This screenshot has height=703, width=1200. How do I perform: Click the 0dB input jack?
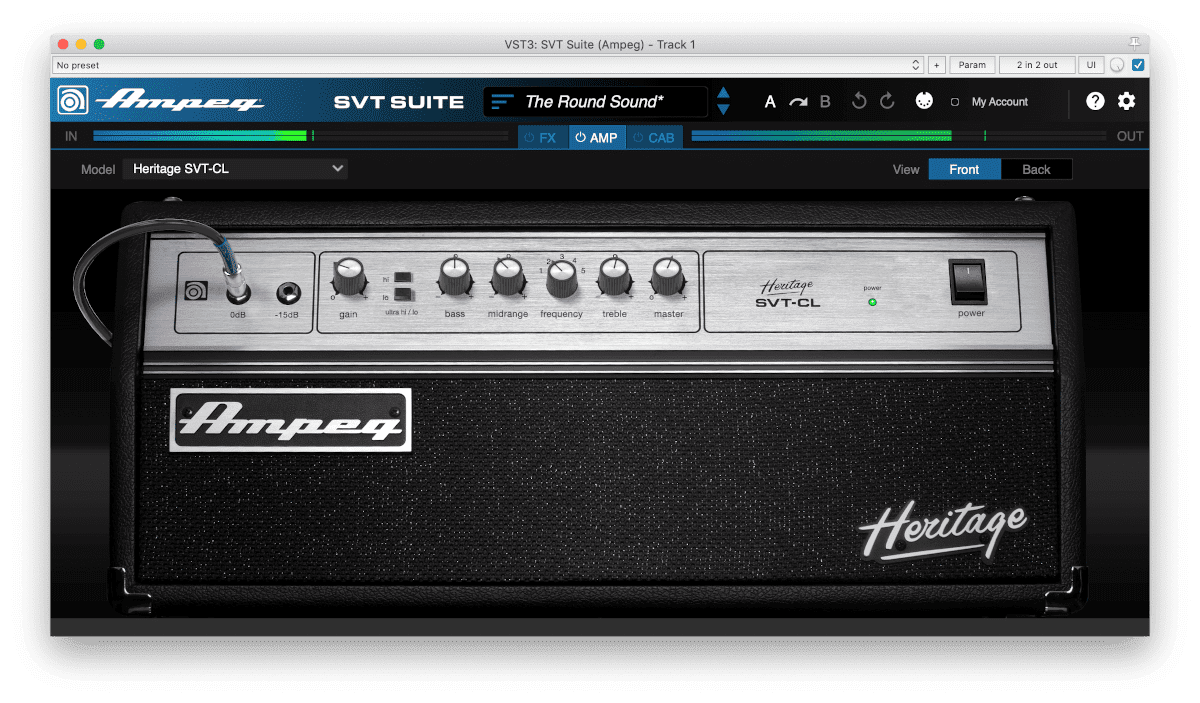tap(237, 294)
